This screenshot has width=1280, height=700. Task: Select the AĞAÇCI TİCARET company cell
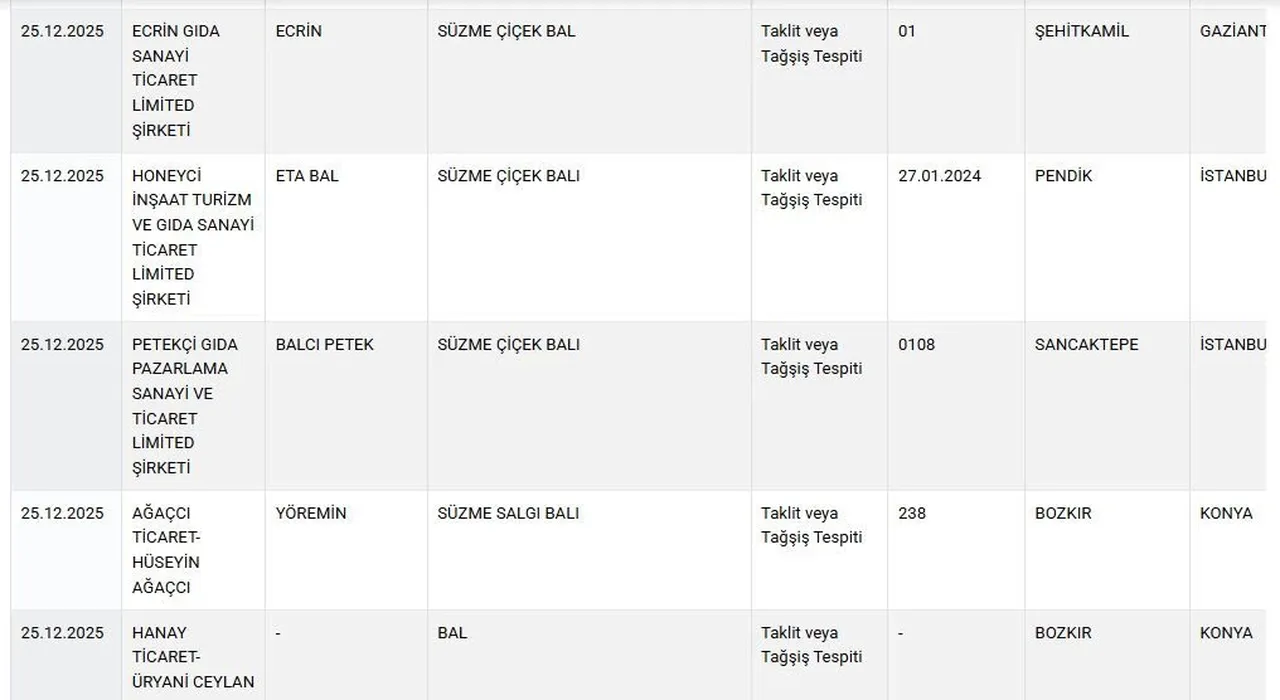point(167,550)
